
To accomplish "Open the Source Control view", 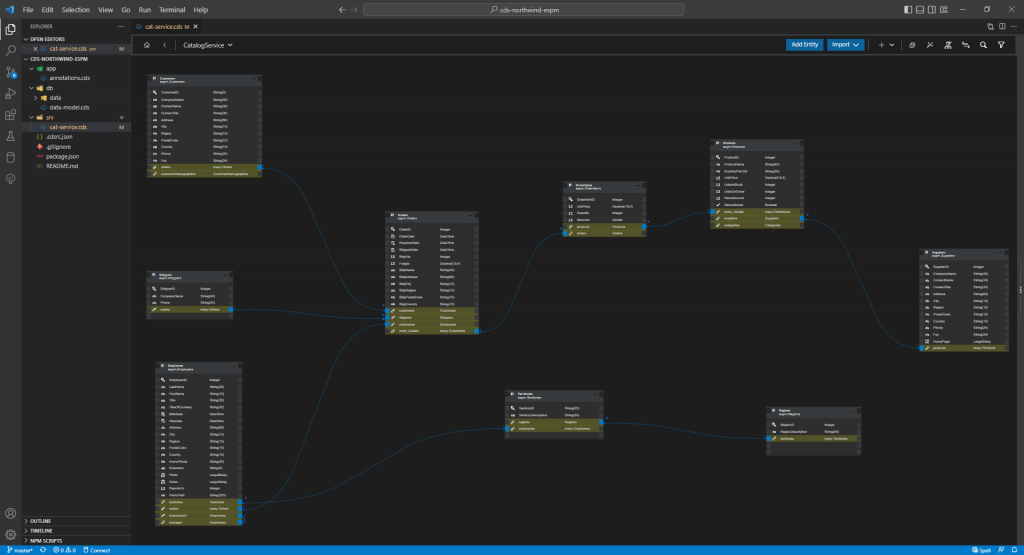I will point(10,72).
